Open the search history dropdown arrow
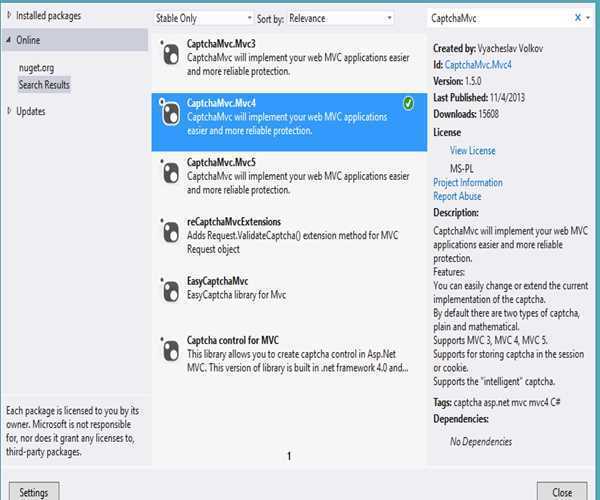Image resolution: width=600 pixels, height=500 pixels. 588,18
